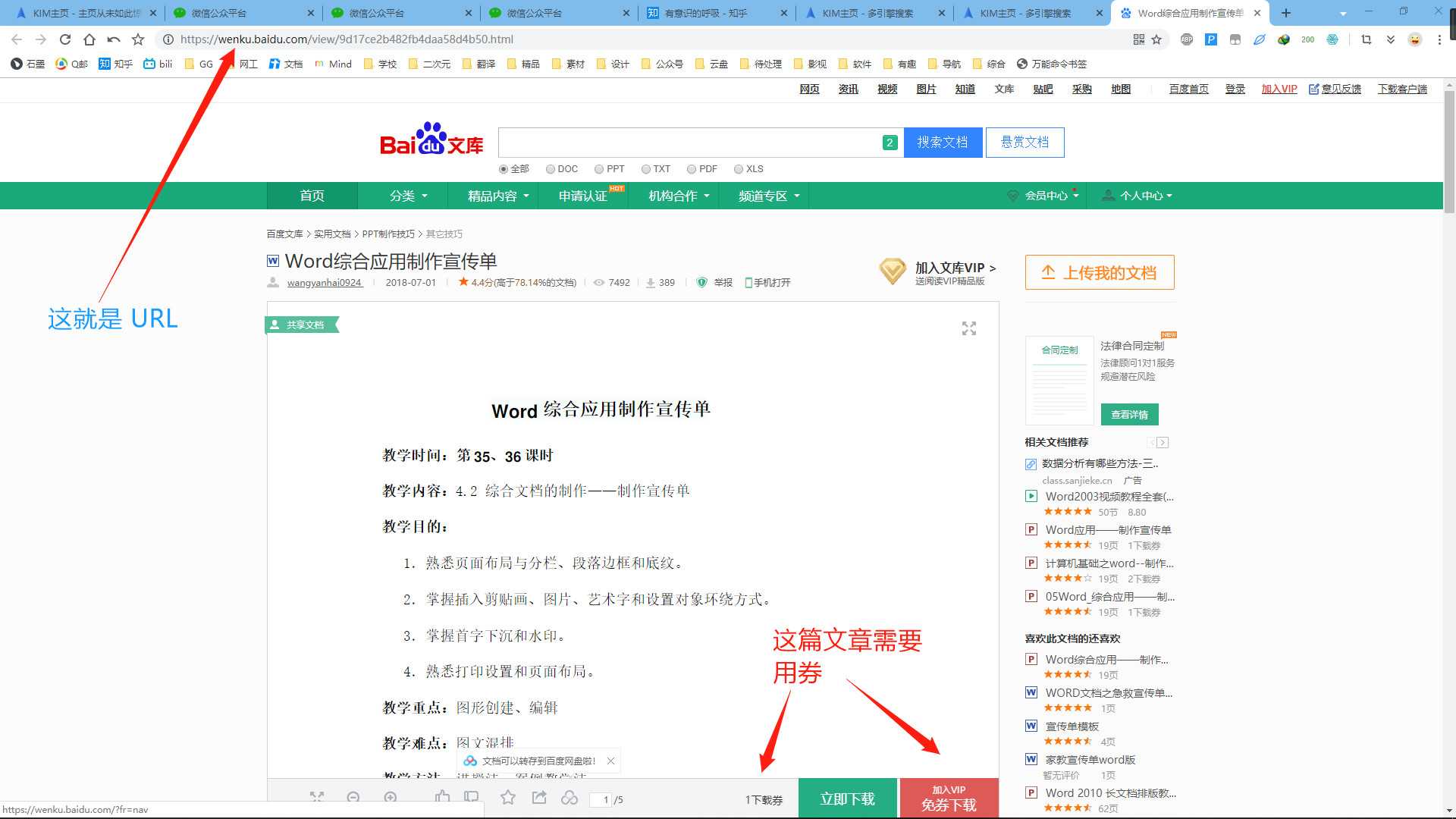Click the thumbs up like icon
The height and width of the screenshot is (819, 1456).
tap(443, 796)
